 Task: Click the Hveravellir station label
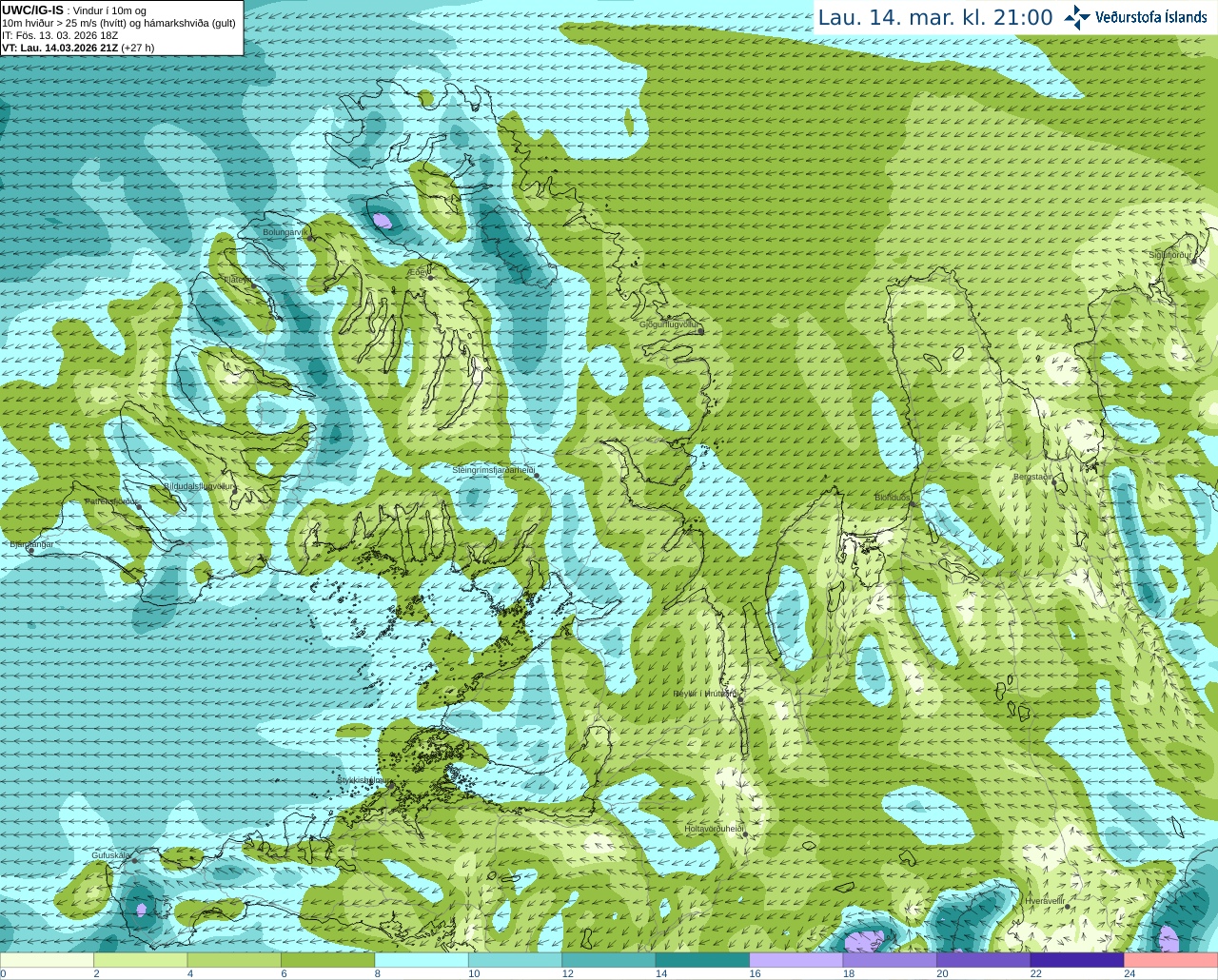(1044, 900)
